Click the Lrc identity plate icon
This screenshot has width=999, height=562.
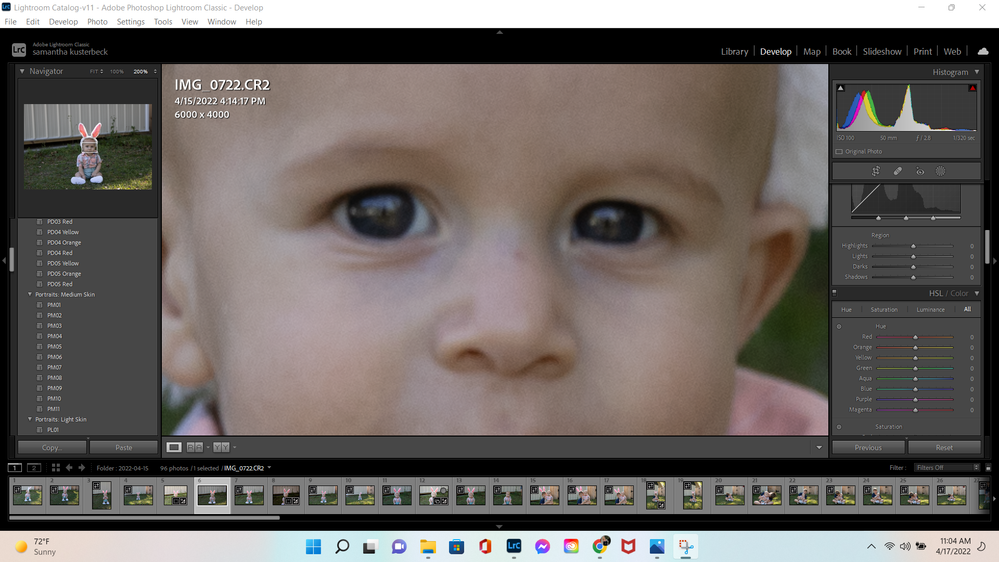(x=19, y=49)
